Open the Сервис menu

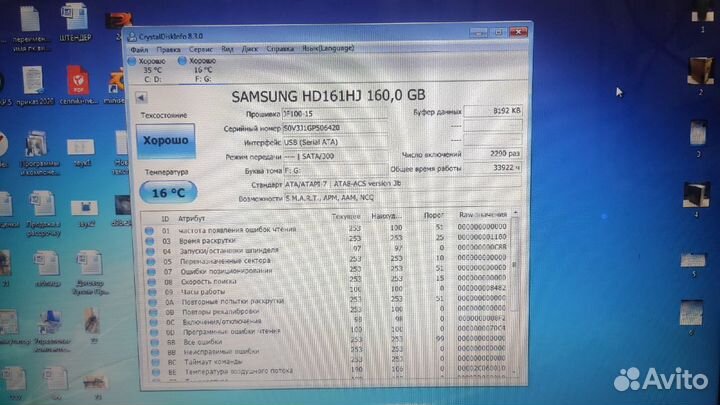tap(201, 49)
